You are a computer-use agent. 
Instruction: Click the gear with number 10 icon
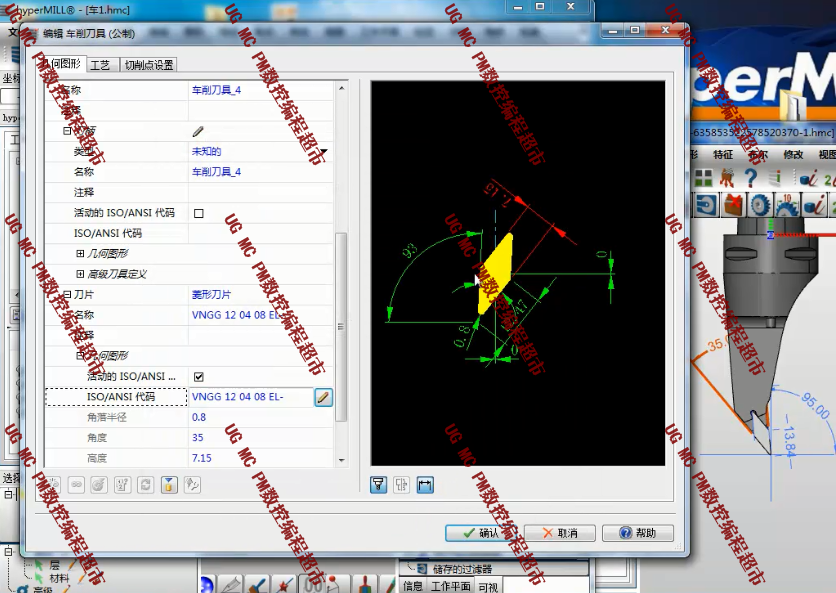pyautogui.click(x=786, y=205)
